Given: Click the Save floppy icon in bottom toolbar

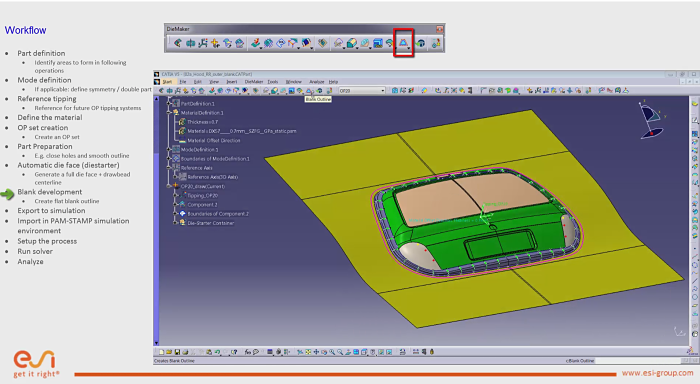Looking at the screenshot, I should pos(177,352).
